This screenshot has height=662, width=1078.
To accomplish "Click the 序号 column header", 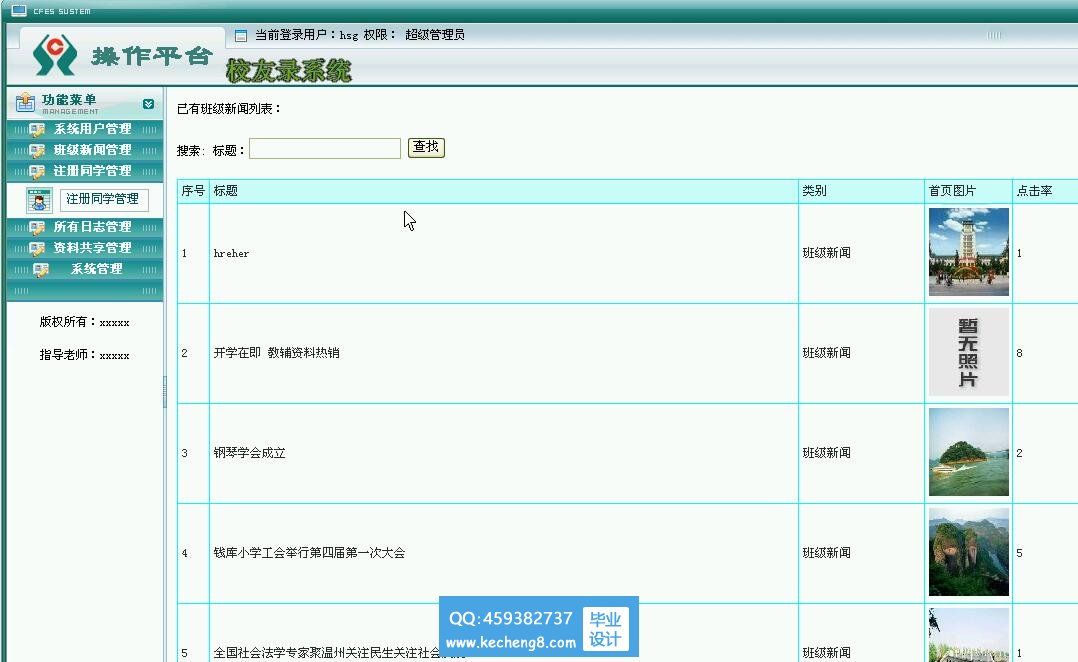I will [193, 191].
